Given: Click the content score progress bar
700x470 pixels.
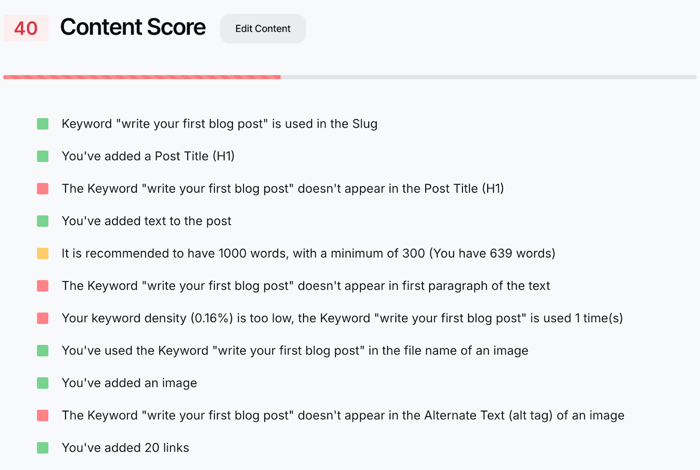Looking at the screenshot, I should 350,77.
